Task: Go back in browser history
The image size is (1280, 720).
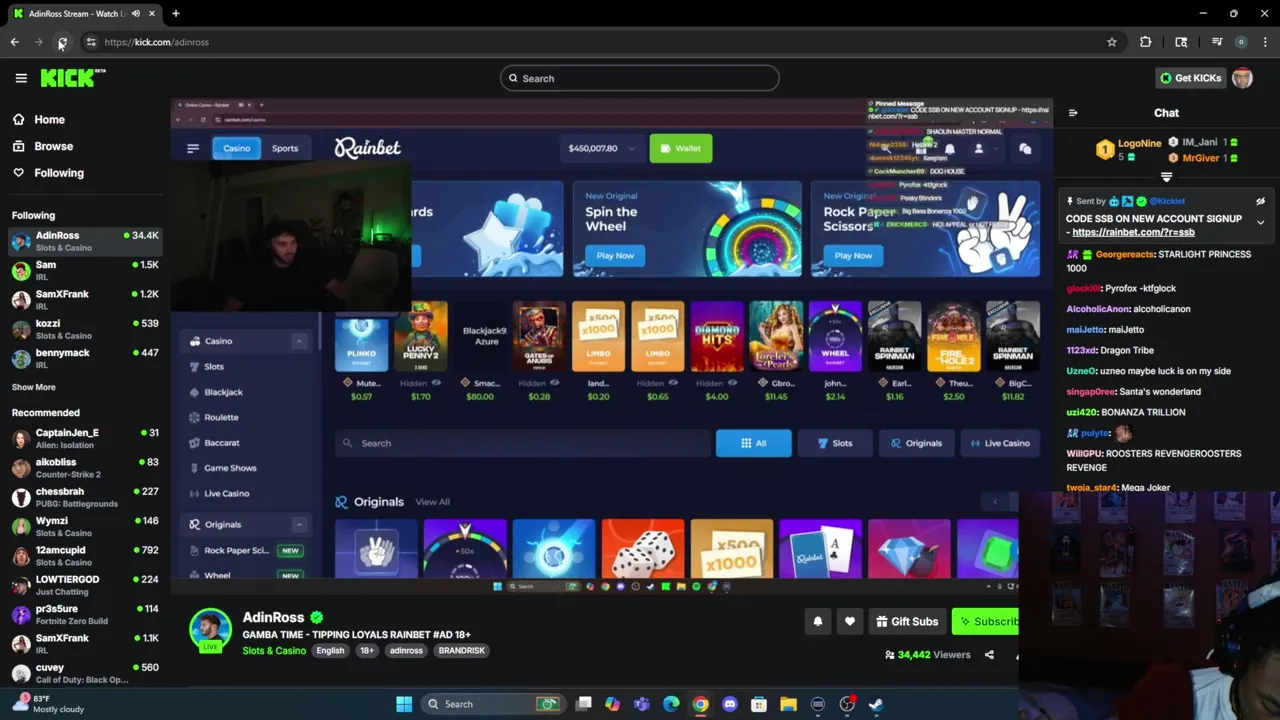Action: point(15,42)
